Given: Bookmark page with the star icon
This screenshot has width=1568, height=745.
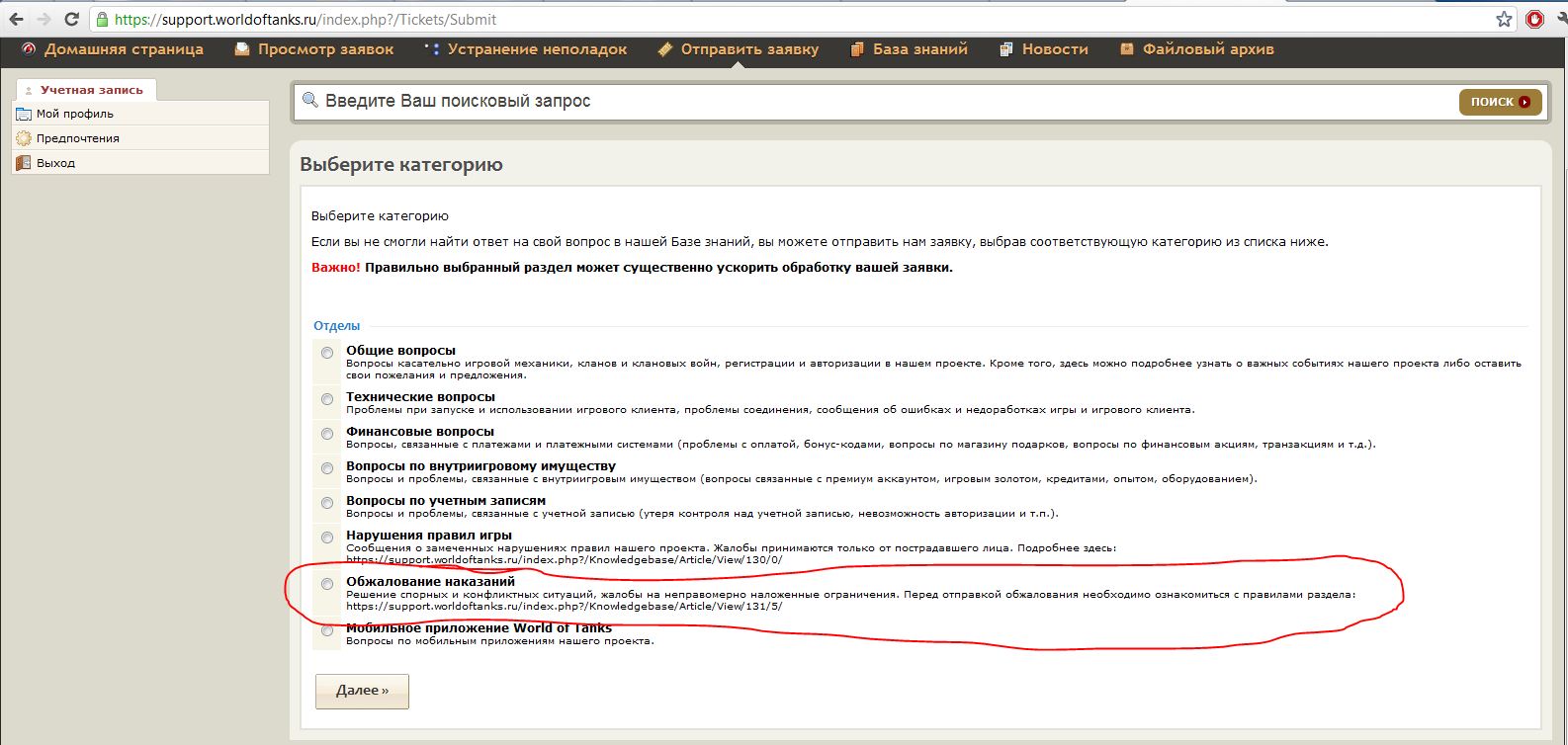Looking at the screenshot, I should (x=1504, y=19).
